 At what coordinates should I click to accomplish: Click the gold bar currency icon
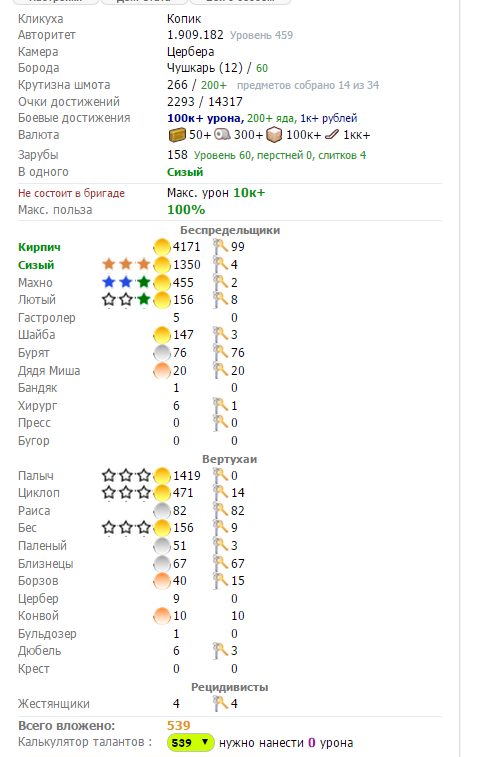[177, 135]
